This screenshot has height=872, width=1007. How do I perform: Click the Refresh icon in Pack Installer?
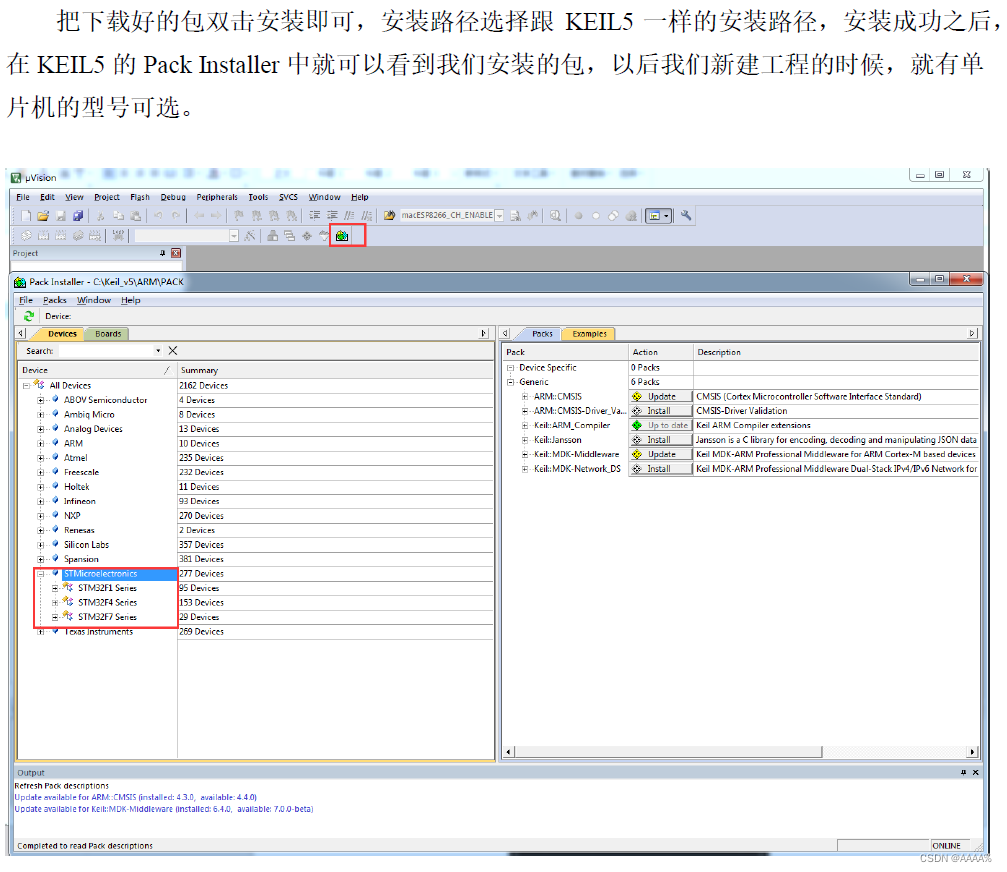tap(29, 316)
